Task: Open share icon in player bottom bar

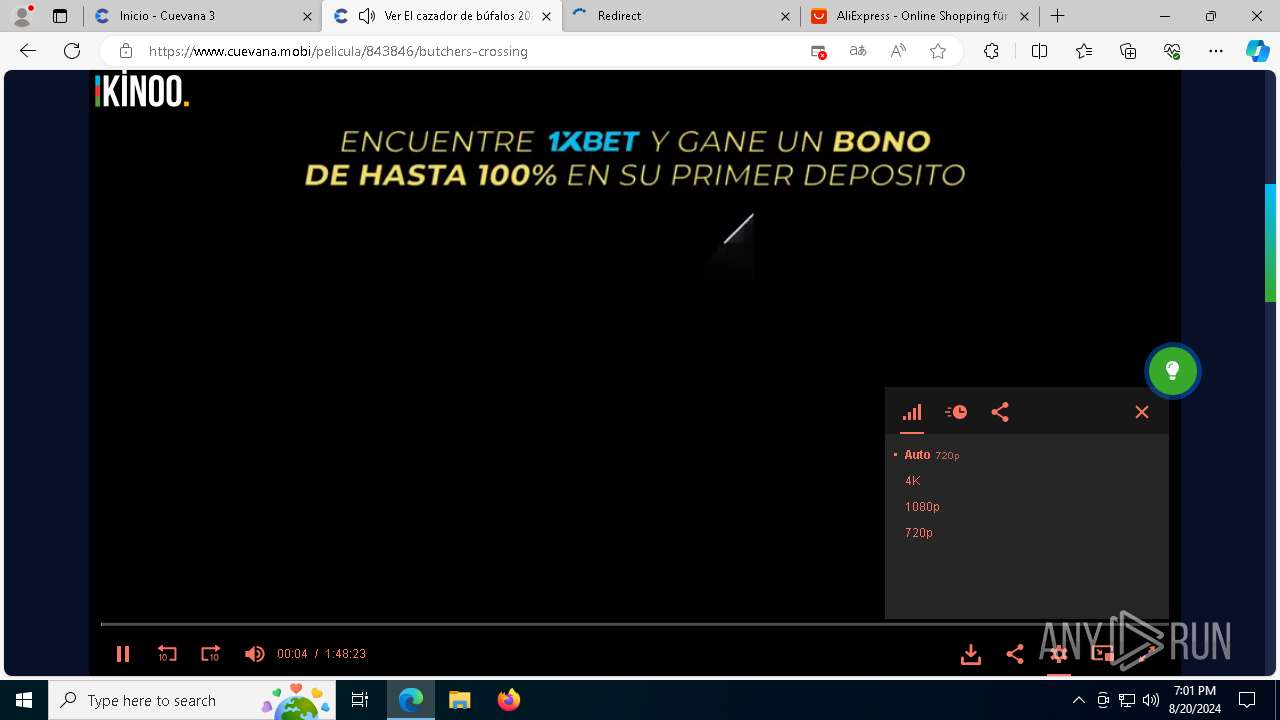Action: pyautogui.click(x=1015, y=654)
